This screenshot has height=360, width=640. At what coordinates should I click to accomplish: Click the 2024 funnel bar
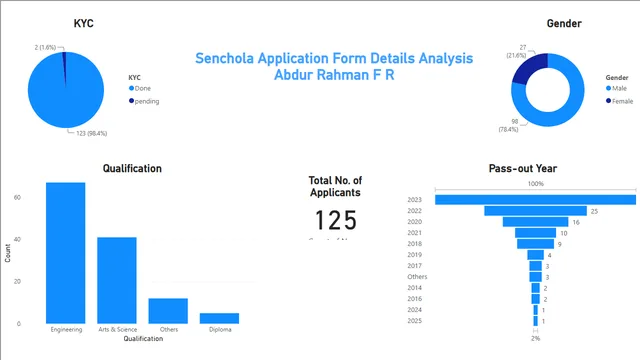point(536,310)
